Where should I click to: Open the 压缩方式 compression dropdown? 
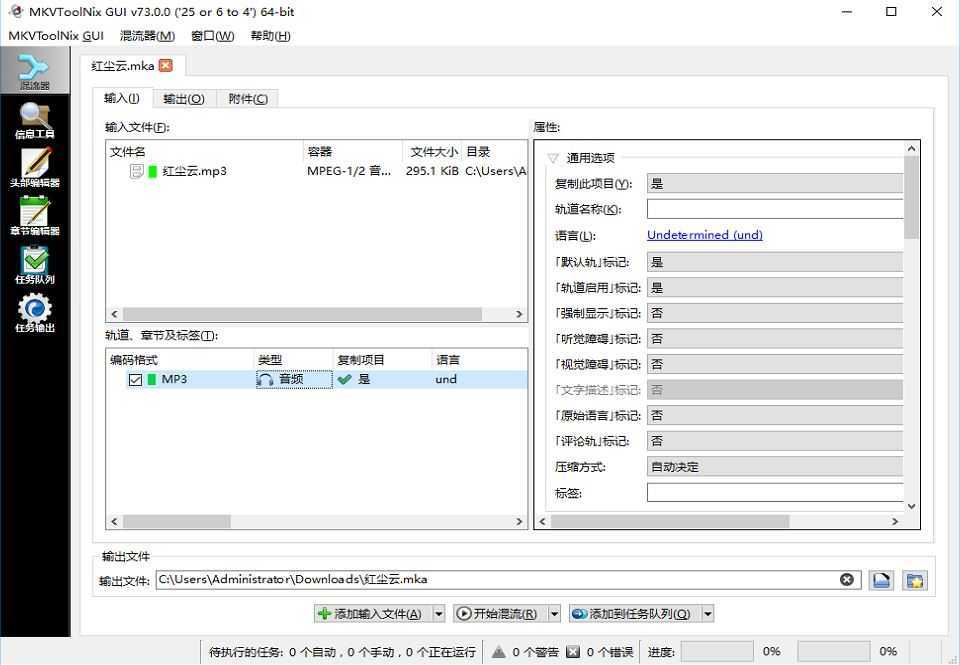pyautogui.click(x=774, y=467)
